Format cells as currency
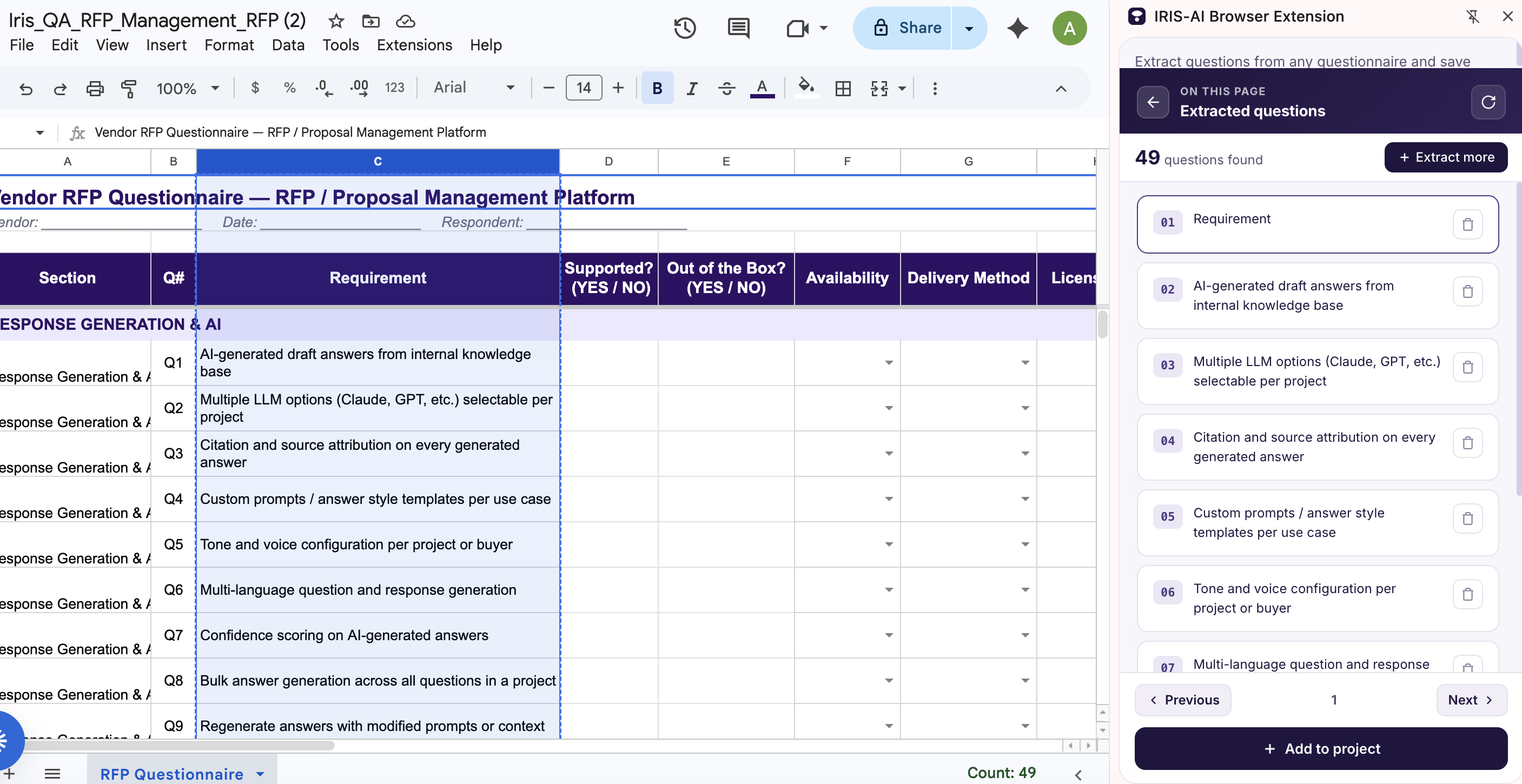 [x=255, y=88]
